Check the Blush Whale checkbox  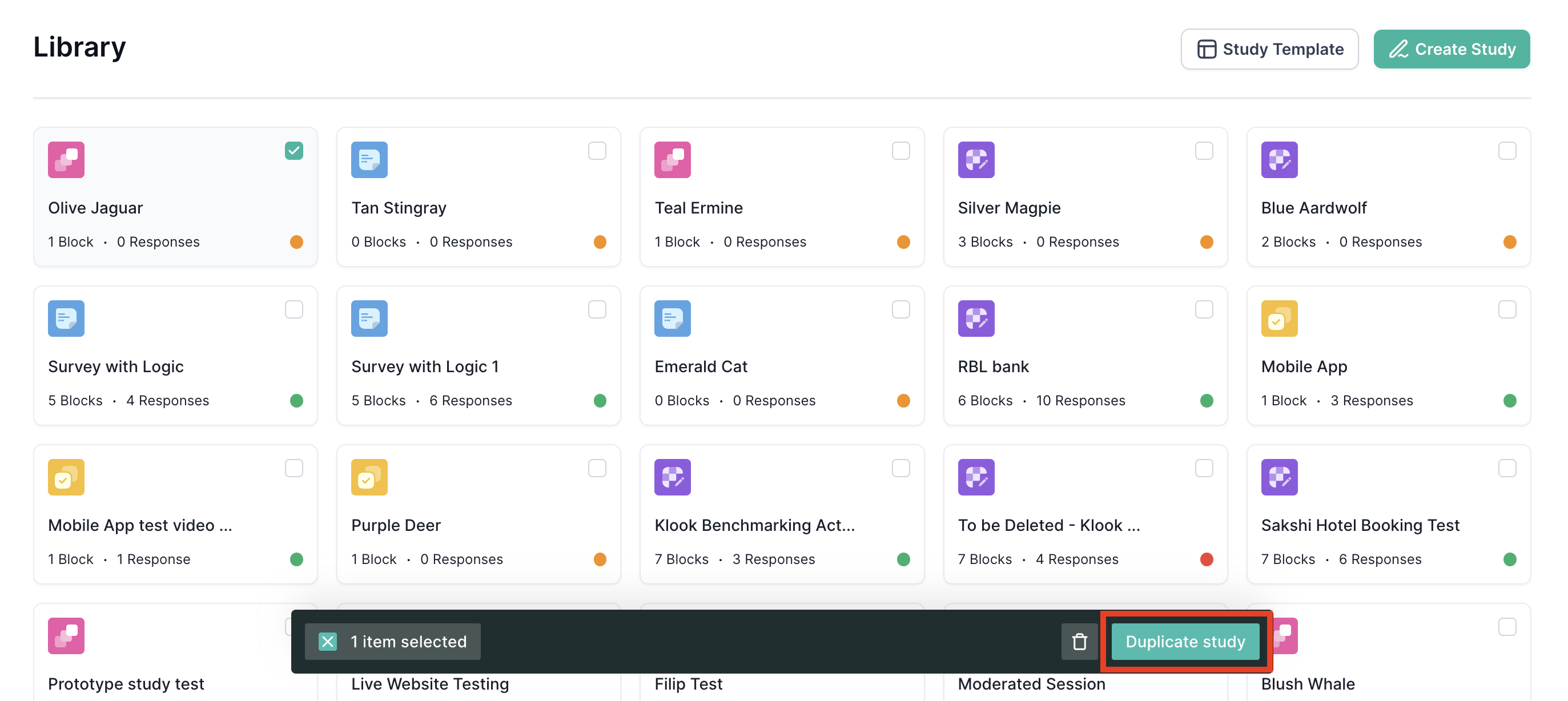coord(1506,627)
